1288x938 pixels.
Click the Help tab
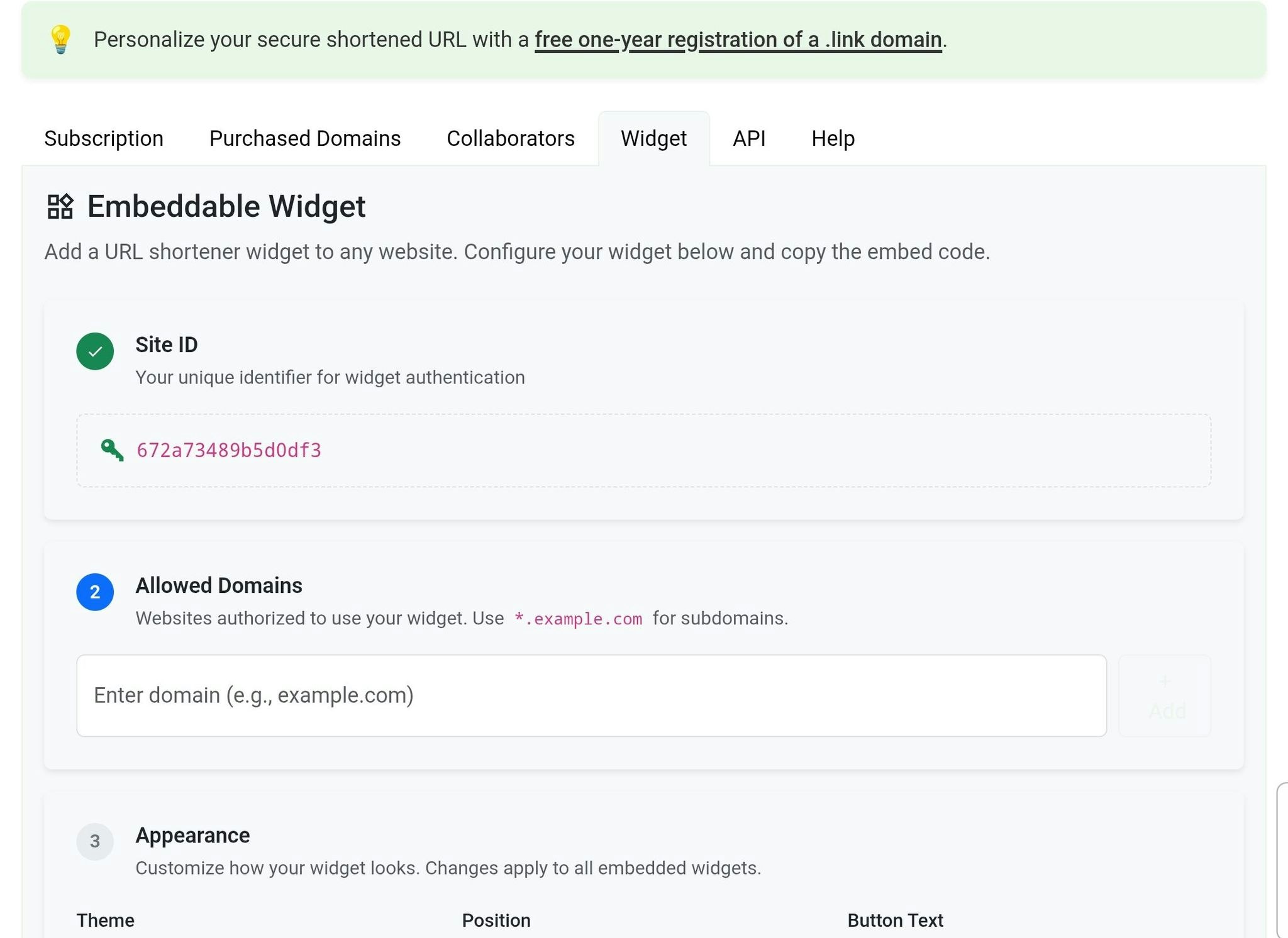[833, 138]
